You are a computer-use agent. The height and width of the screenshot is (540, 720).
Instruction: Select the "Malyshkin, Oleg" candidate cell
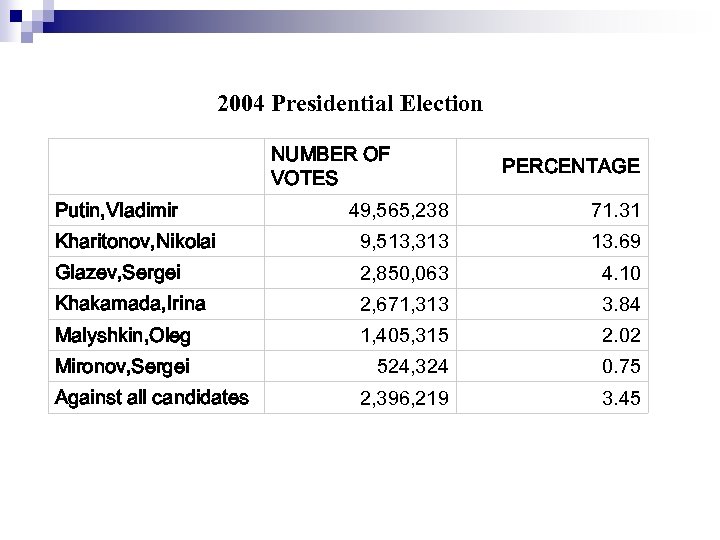(x=123, y=335)
